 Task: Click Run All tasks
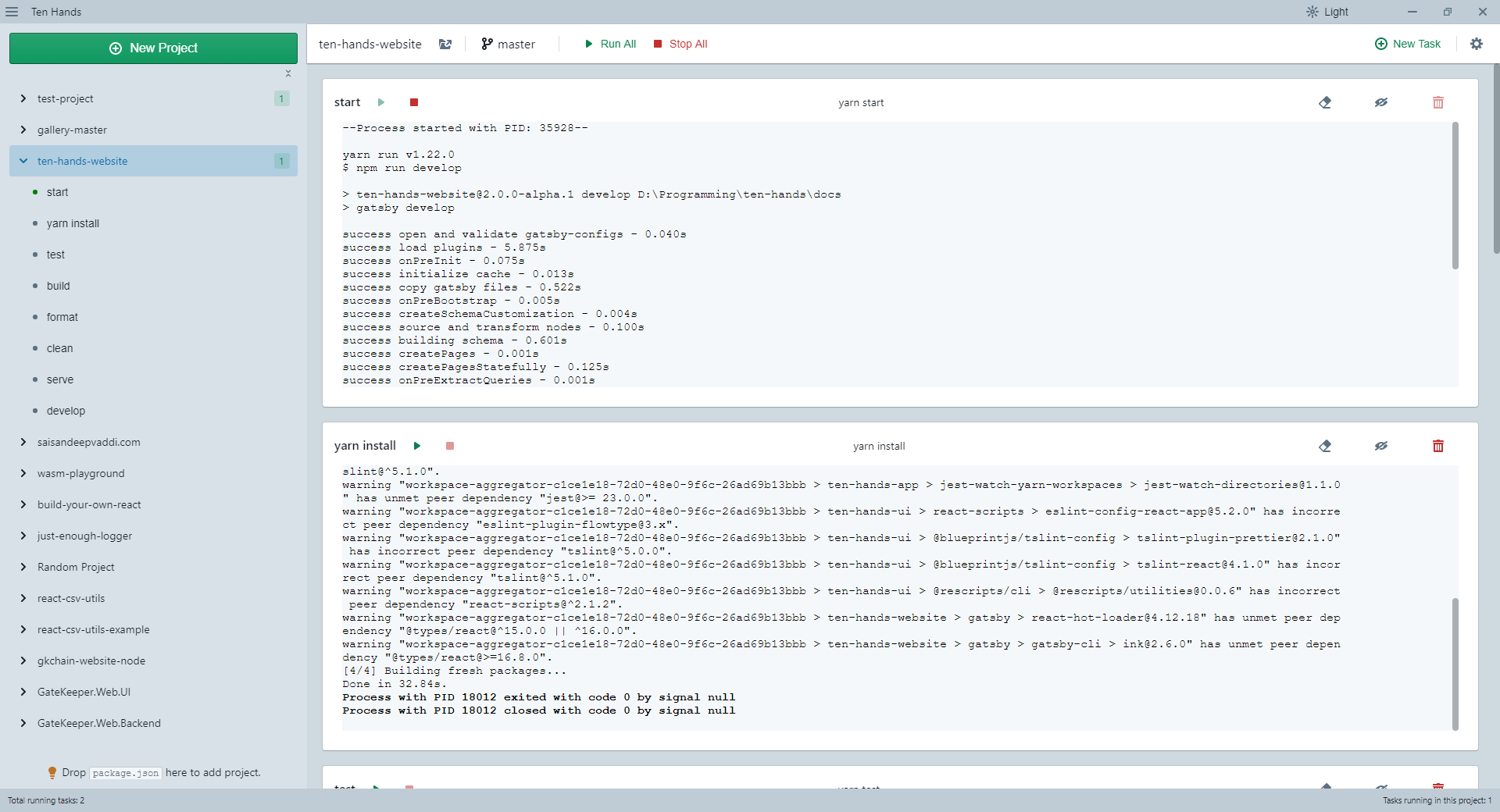coord(610,44)
